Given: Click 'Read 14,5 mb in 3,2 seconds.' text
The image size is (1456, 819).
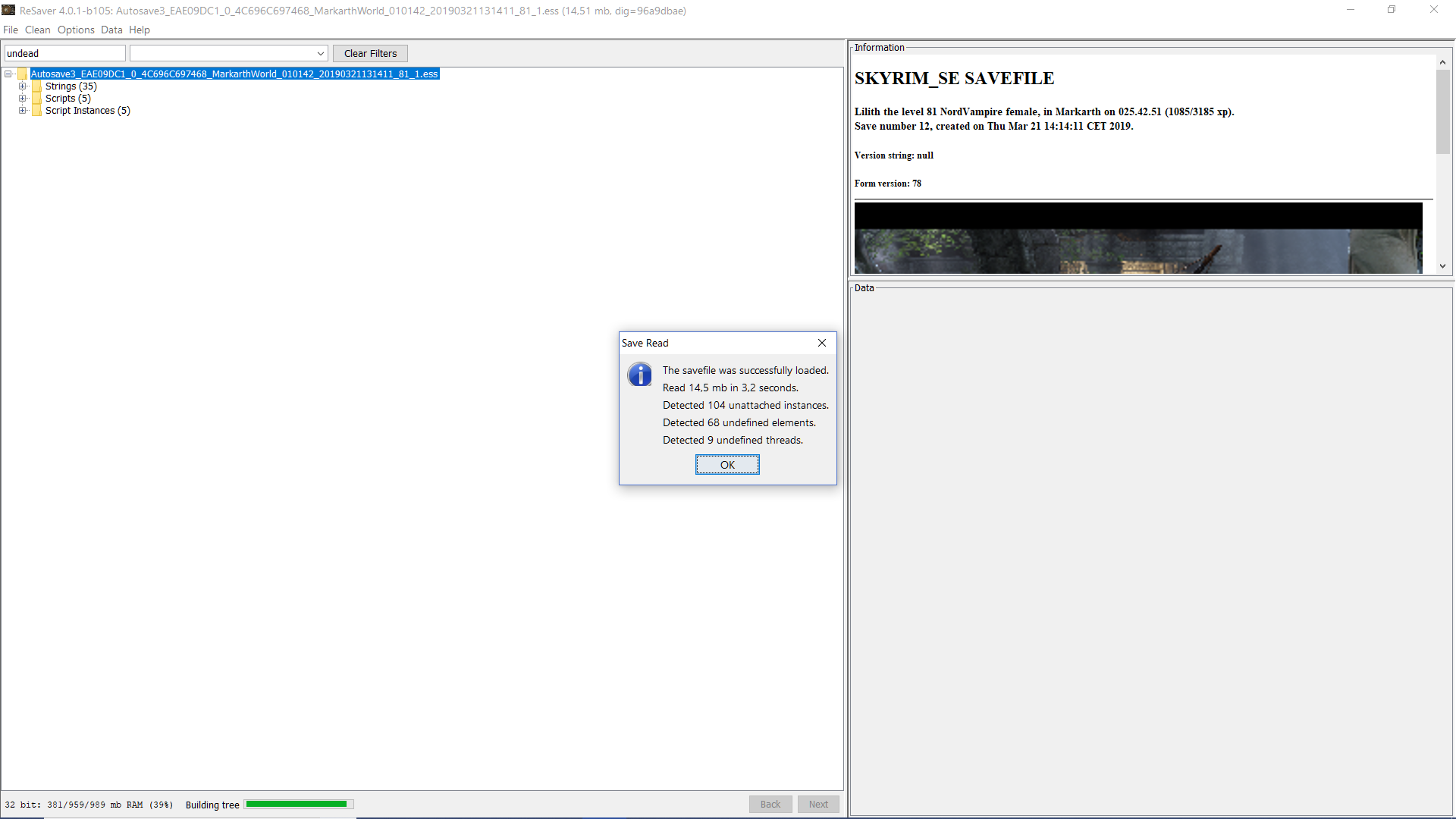Looking at the screenshot, I should [x=730, y=388].
